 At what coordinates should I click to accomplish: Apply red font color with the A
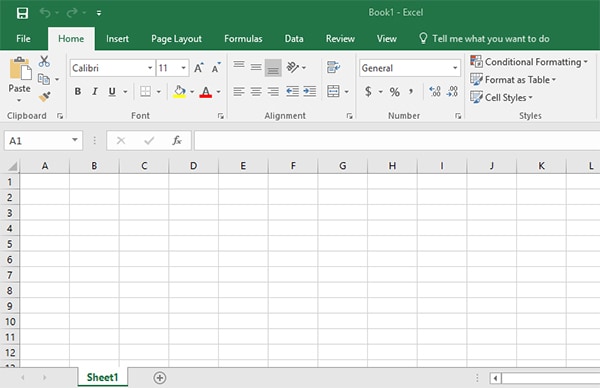(x=205, y=92)
